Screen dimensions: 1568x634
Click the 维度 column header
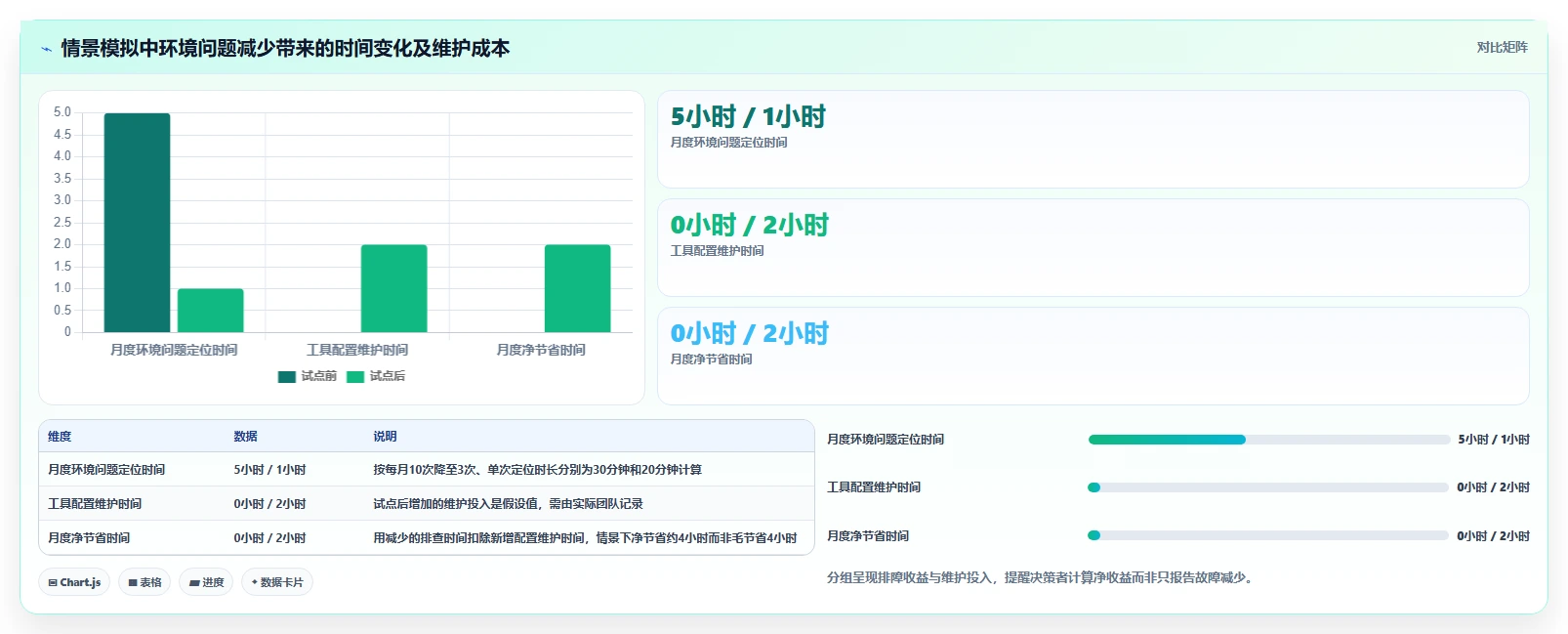[x=60, y=437]
